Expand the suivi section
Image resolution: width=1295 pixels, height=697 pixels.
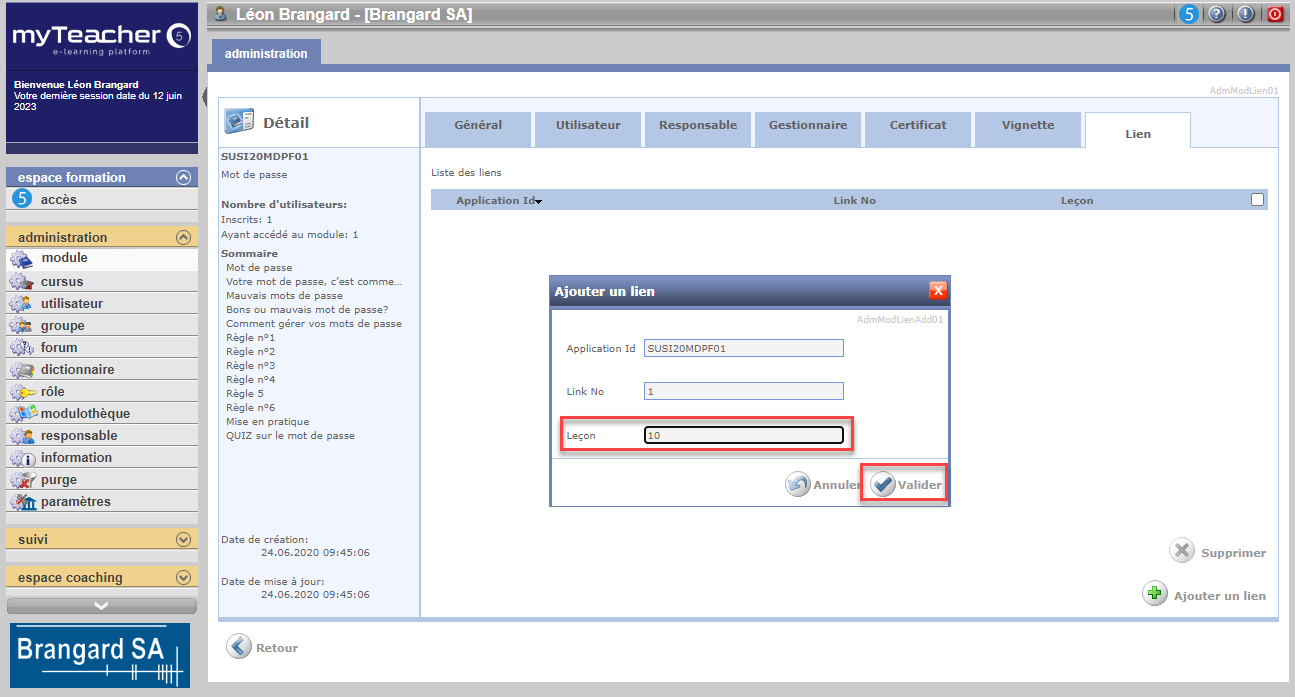(183, 540)
